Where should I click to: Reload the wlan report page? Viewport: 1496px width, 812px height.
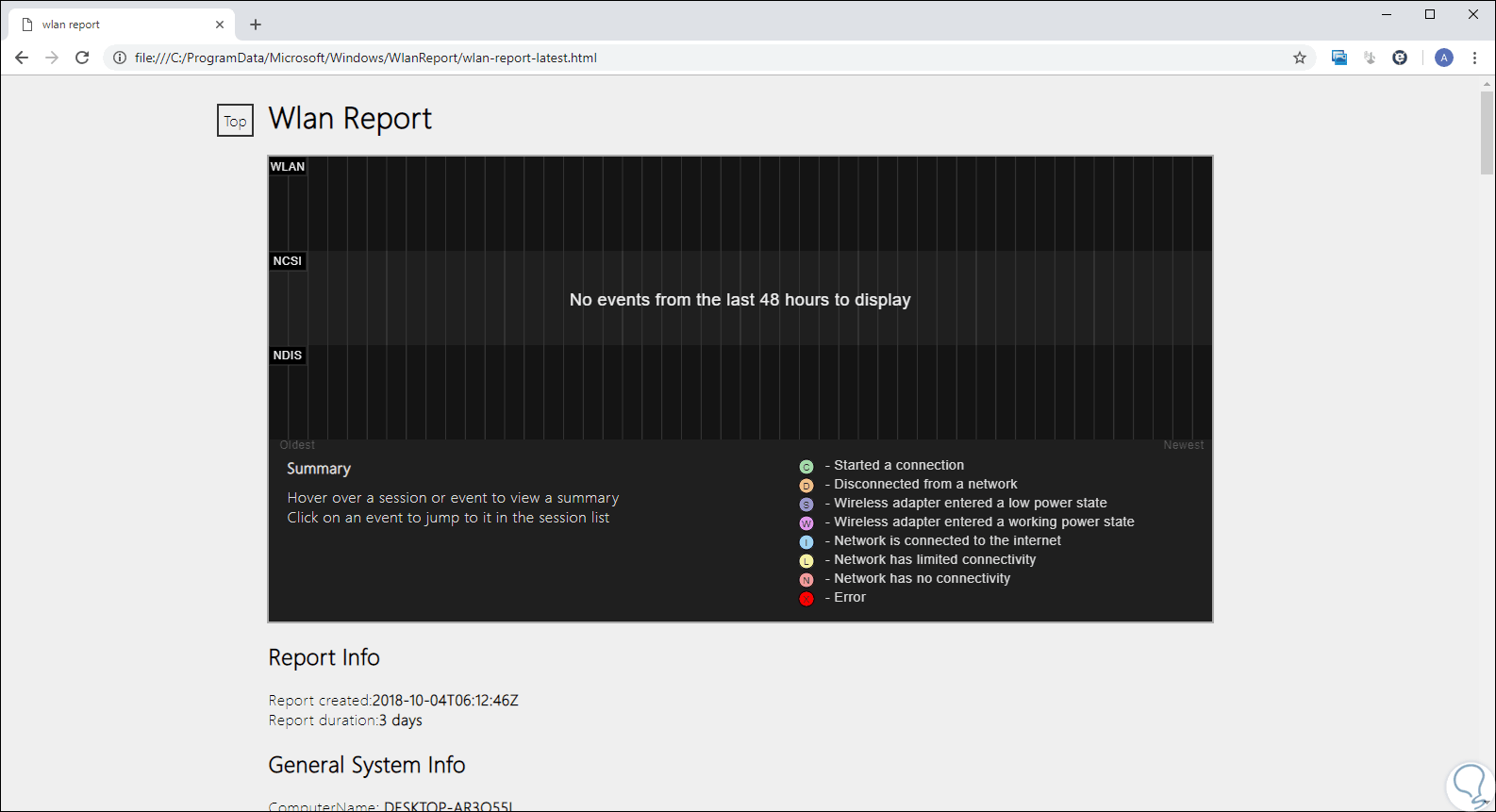[82, 58]
